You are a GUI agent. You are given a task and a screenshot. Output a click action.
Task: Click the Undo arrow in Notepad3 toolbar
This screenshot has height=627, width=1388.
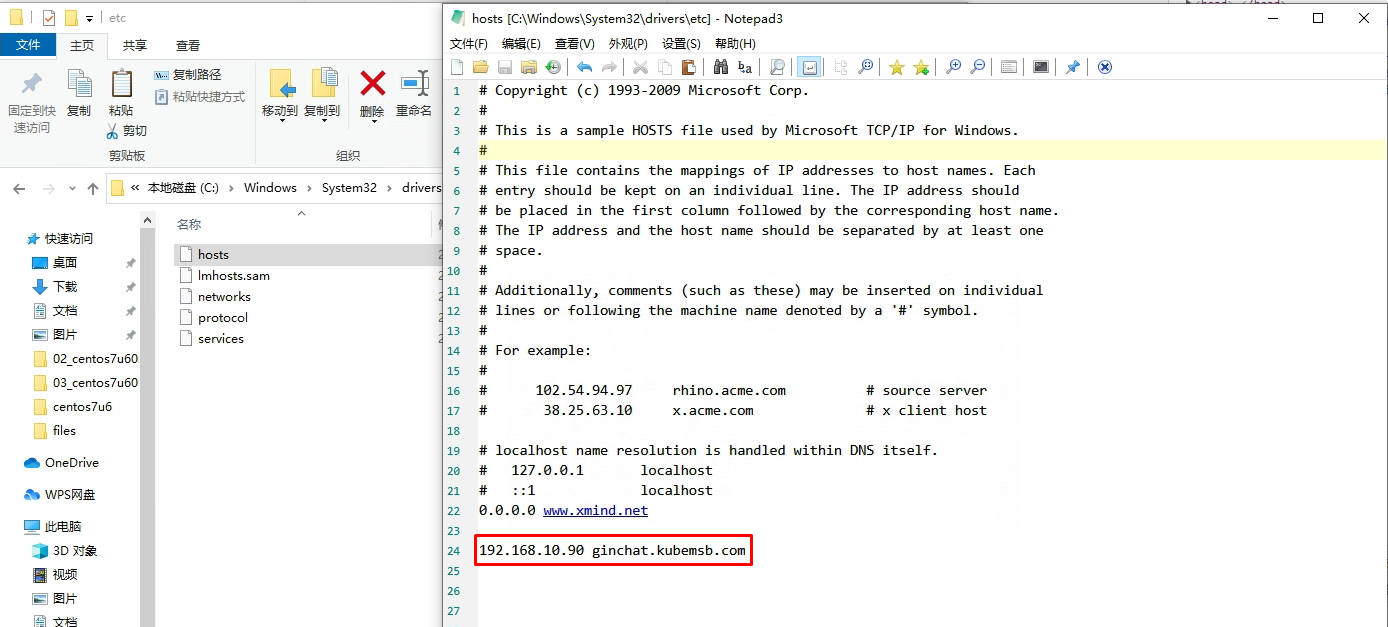[584, 67]
